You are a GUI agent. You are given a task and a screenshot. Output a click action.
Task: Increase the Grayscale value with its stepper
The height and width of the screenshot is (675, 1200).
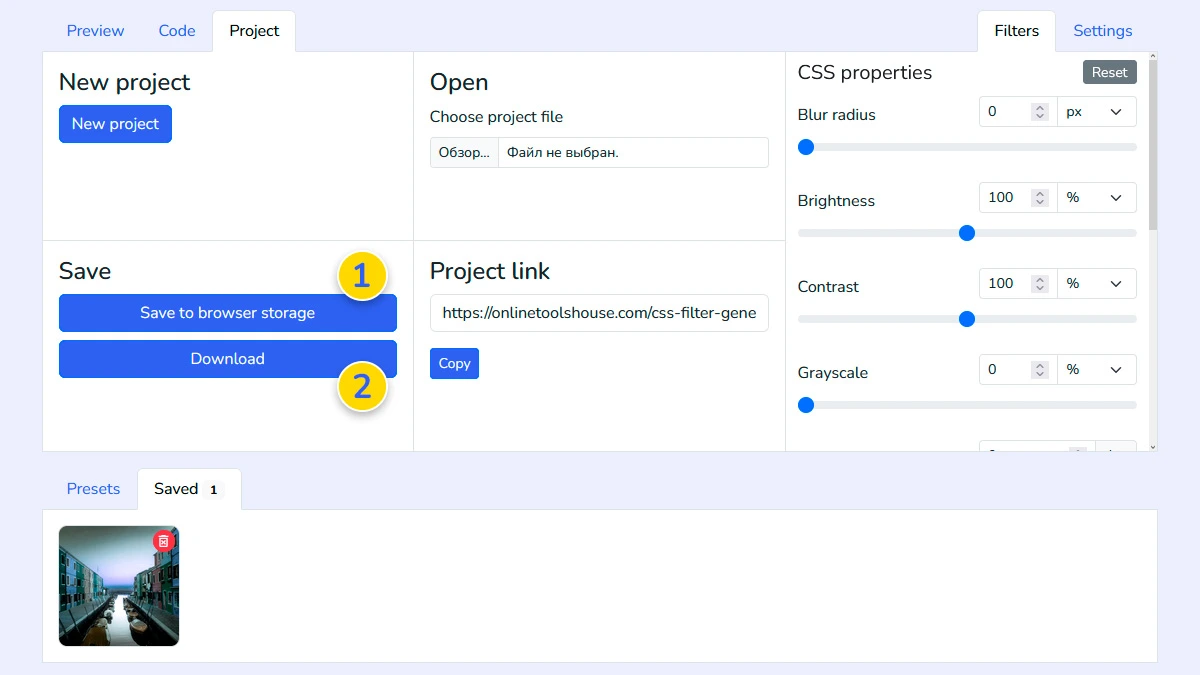tap(1040, 364)
